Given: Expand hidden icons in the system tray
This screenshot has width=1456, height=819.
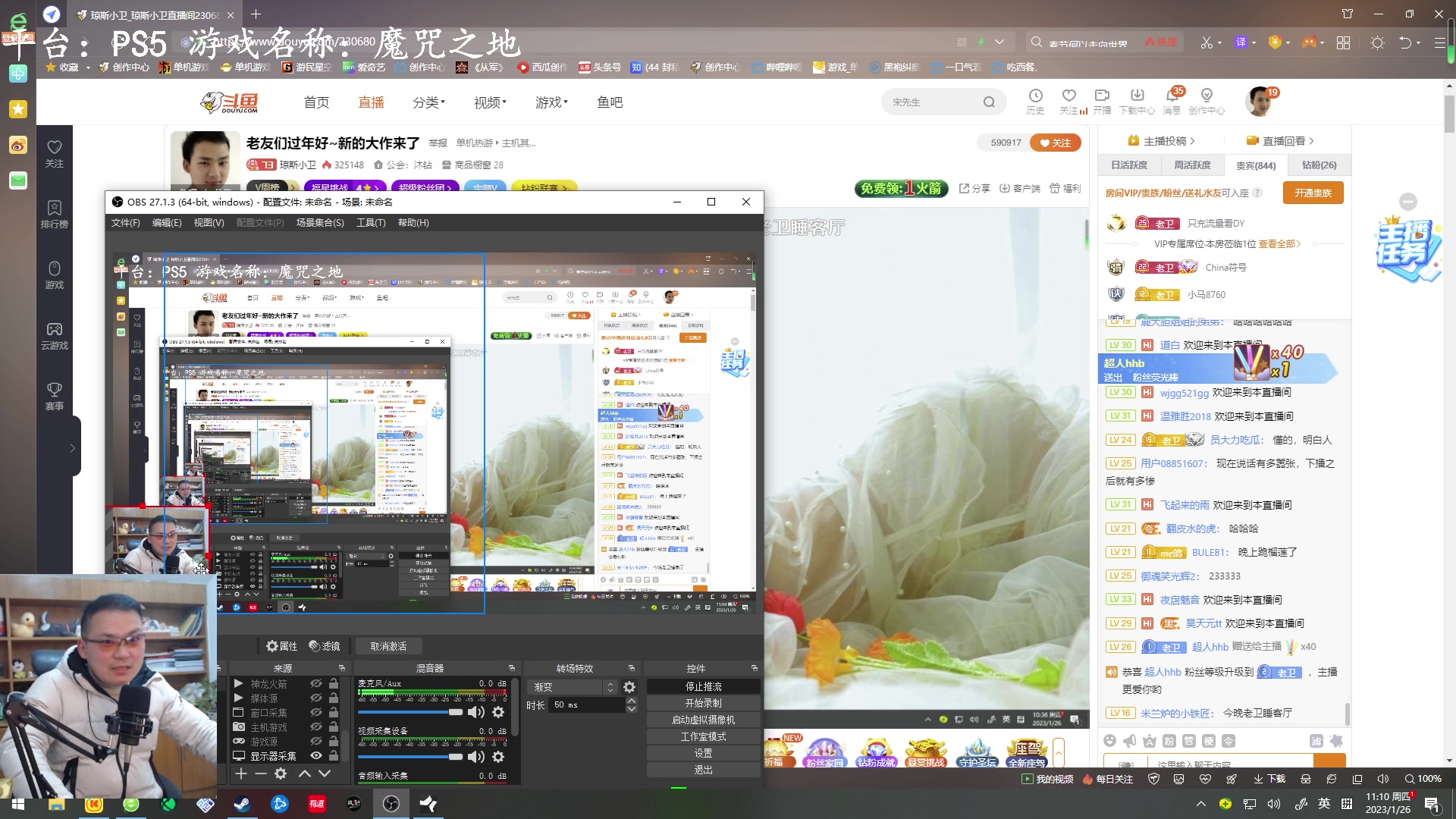Looking at the screenshot, I should (x=1202, y=803).
